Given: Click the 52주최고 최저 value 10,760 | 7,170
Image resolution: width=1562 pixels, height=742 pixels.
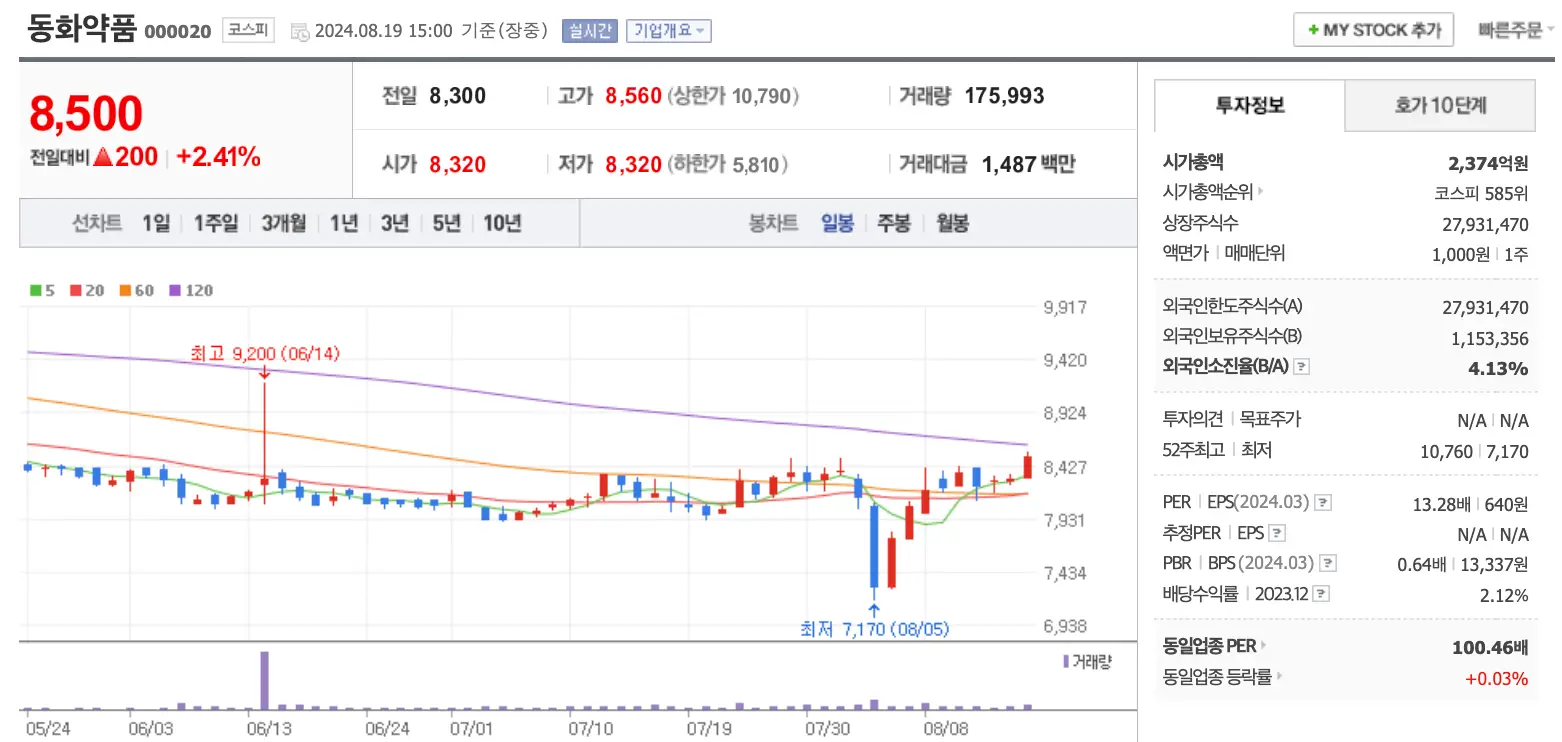Looking at the screenshot, I should 1474,451.
